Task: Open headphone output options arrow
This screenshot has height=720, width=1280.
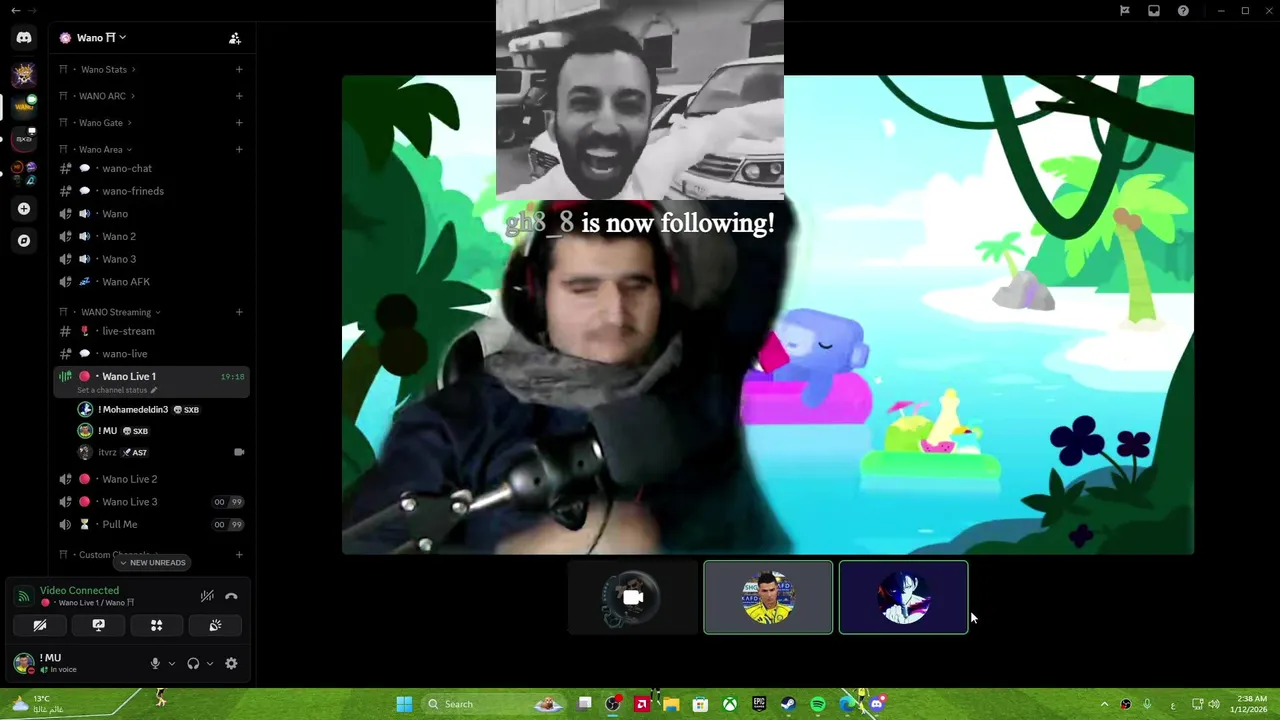Action: pyautogui.click(x=209, y=663)
